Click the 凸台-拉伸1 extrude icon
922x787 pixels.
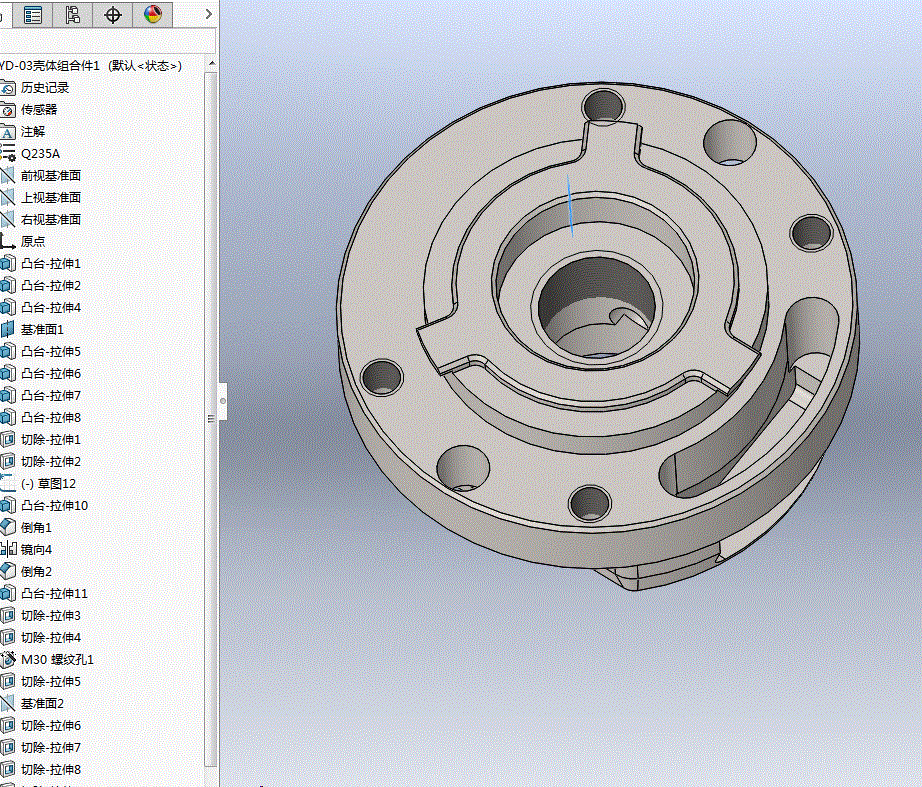(x=8, y=264)
